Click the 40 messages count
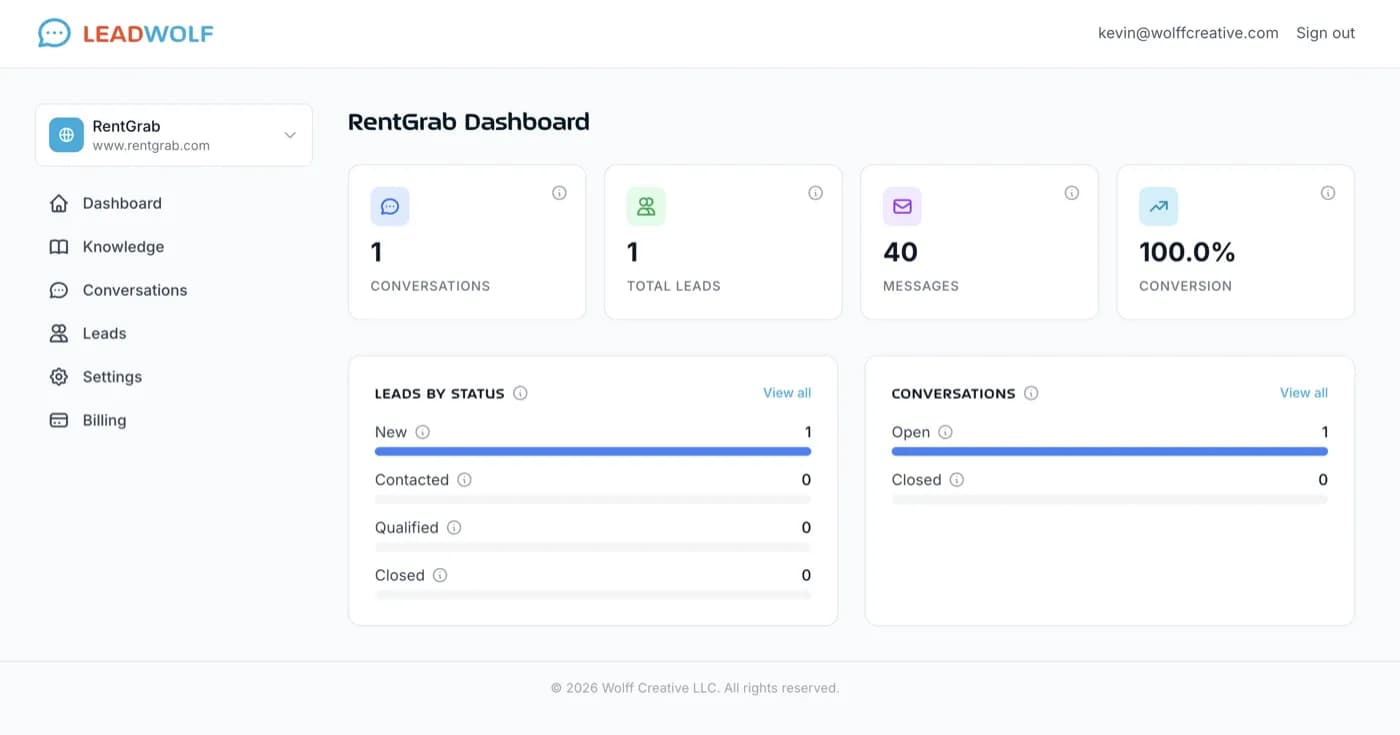 (x=900, y=252)
